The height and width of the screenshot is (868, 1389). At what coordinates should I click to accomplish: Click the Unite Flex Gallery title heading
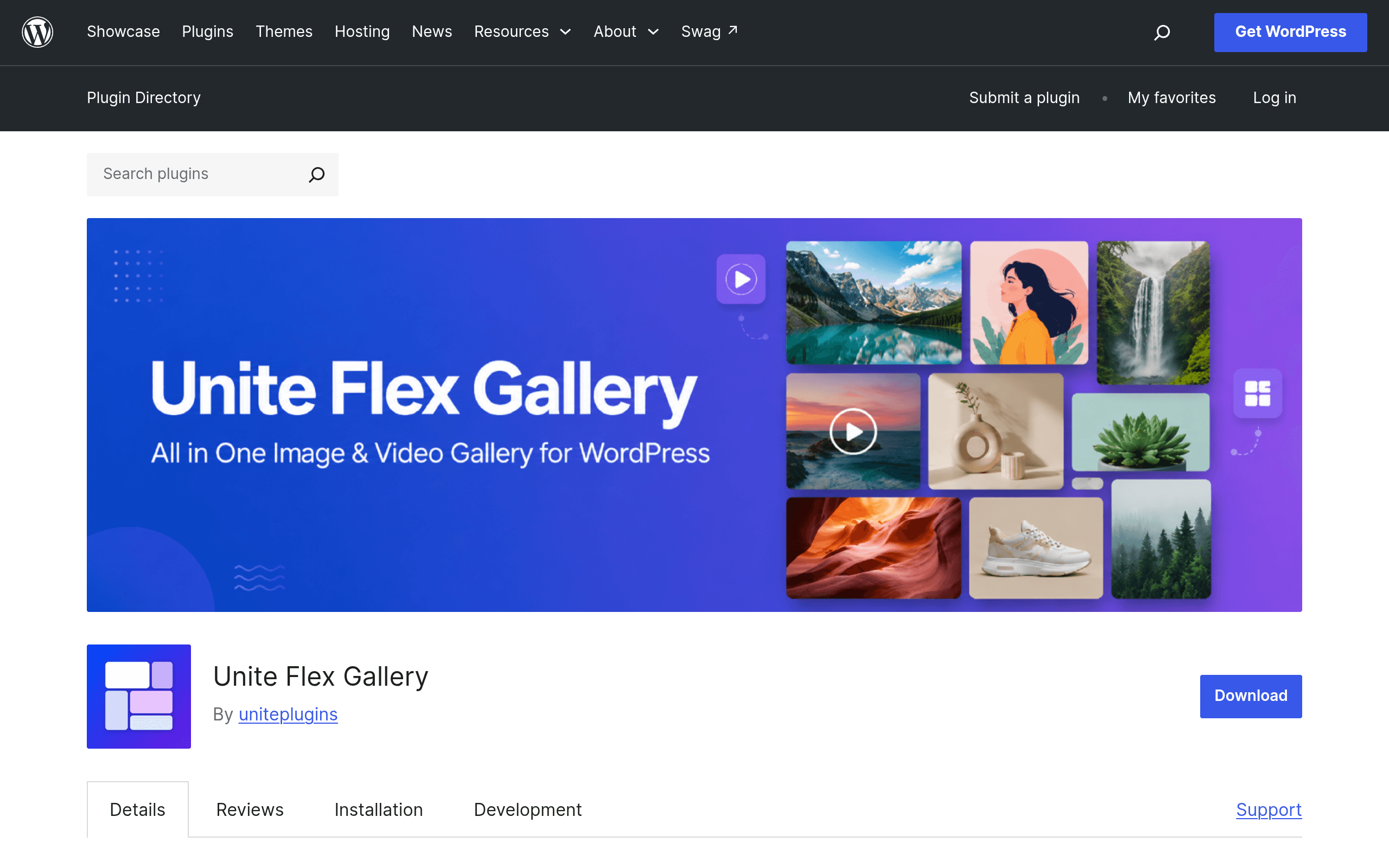coord(321,676)
